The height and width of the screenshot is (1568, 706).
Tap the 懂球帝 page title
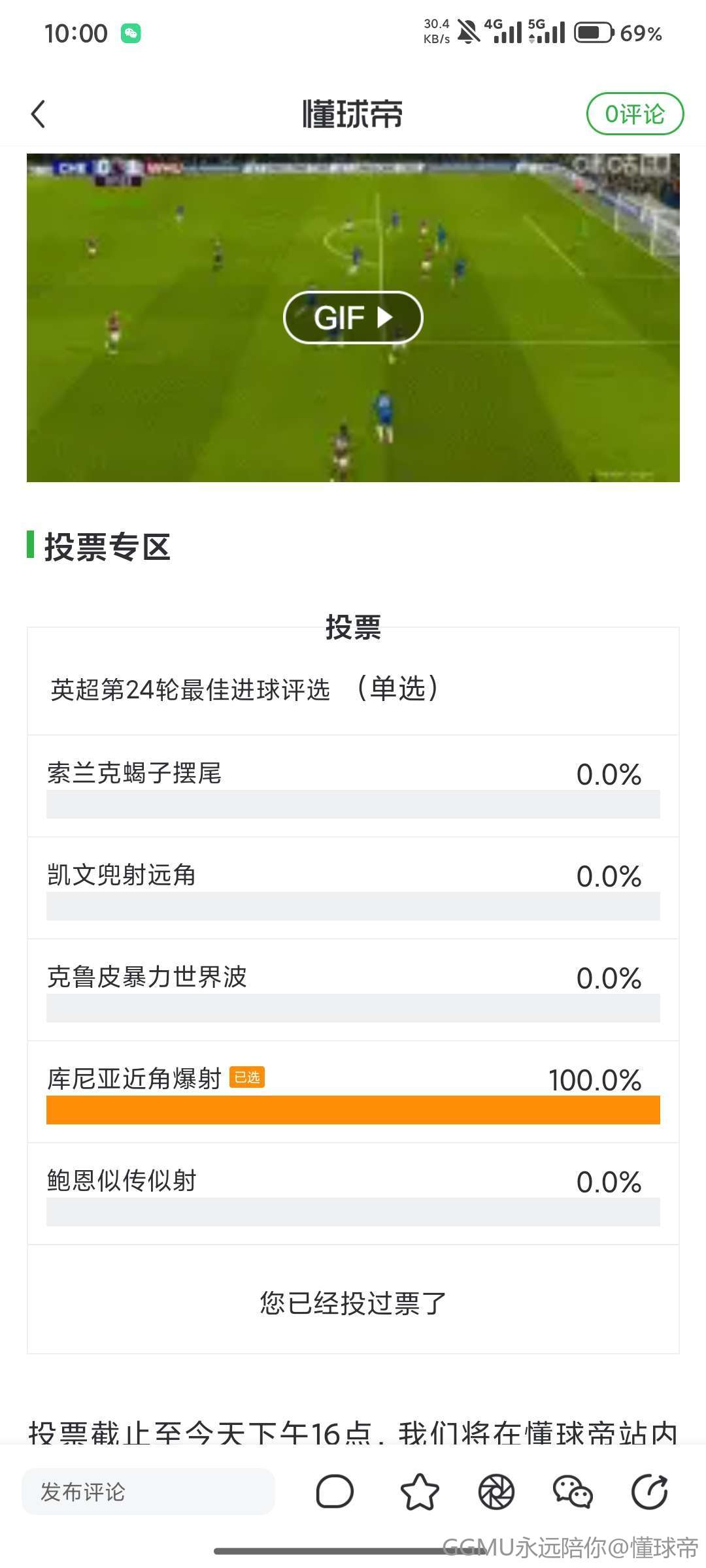pos(352,114)
